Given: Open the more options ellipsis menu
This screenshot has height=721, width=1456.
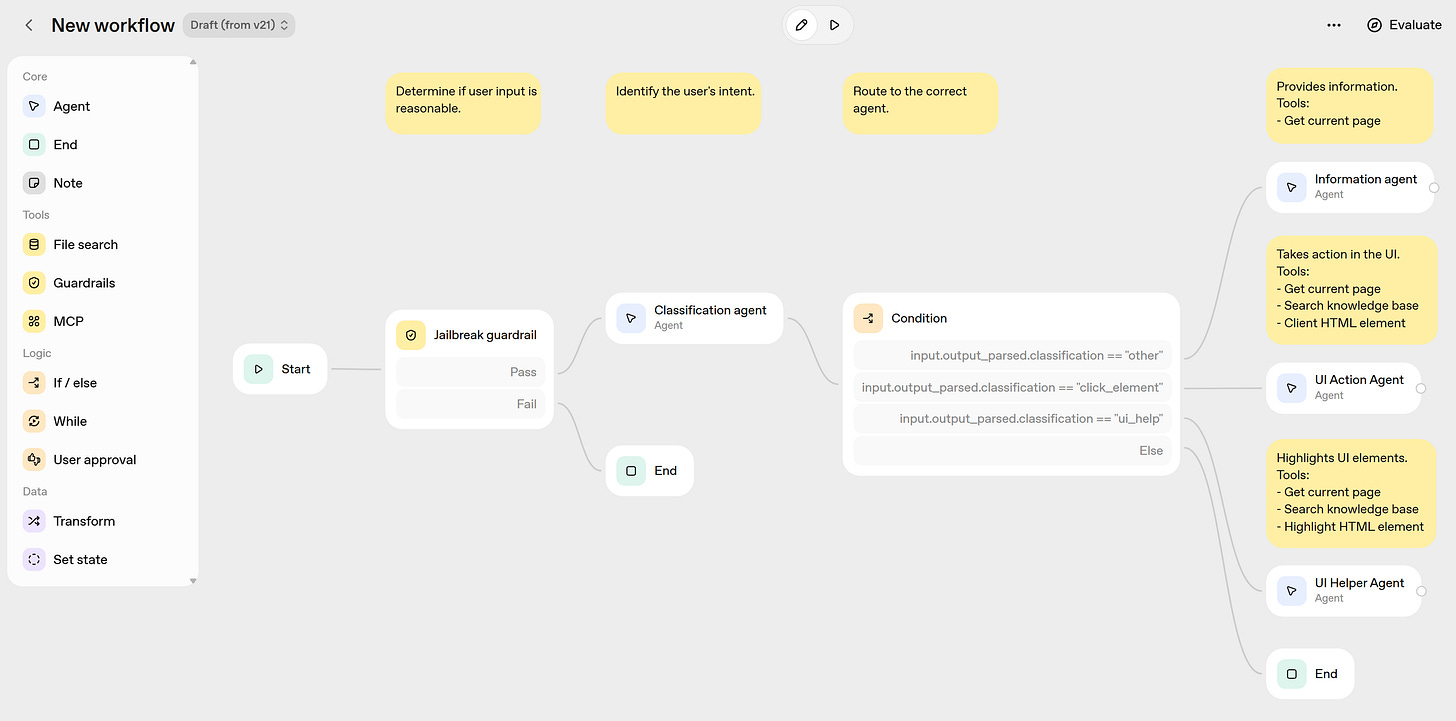Looking at the screenshot, I should (1334, 24).
